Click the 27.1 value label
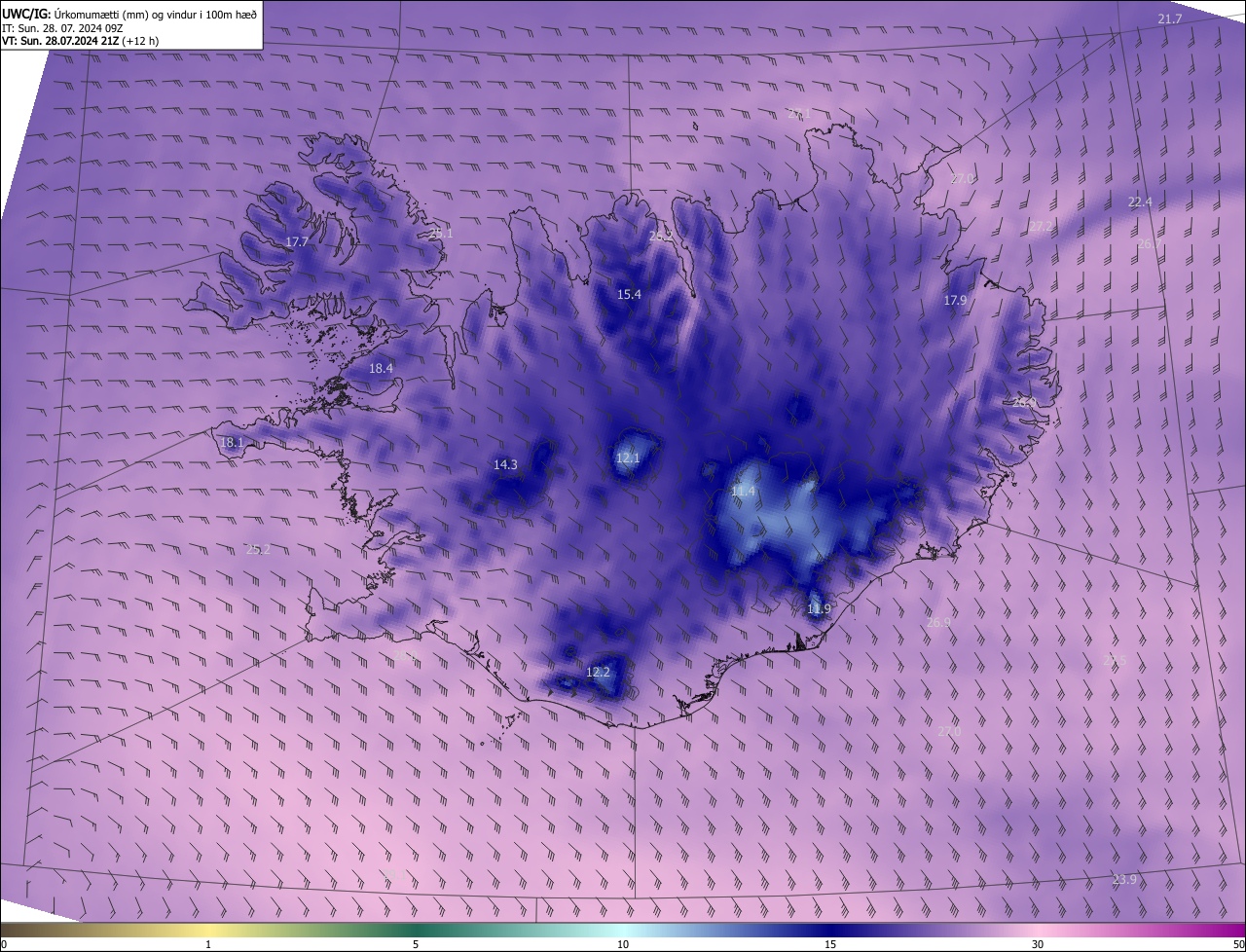The width and height of the screenshot is (1246, 952). (798, 114)
